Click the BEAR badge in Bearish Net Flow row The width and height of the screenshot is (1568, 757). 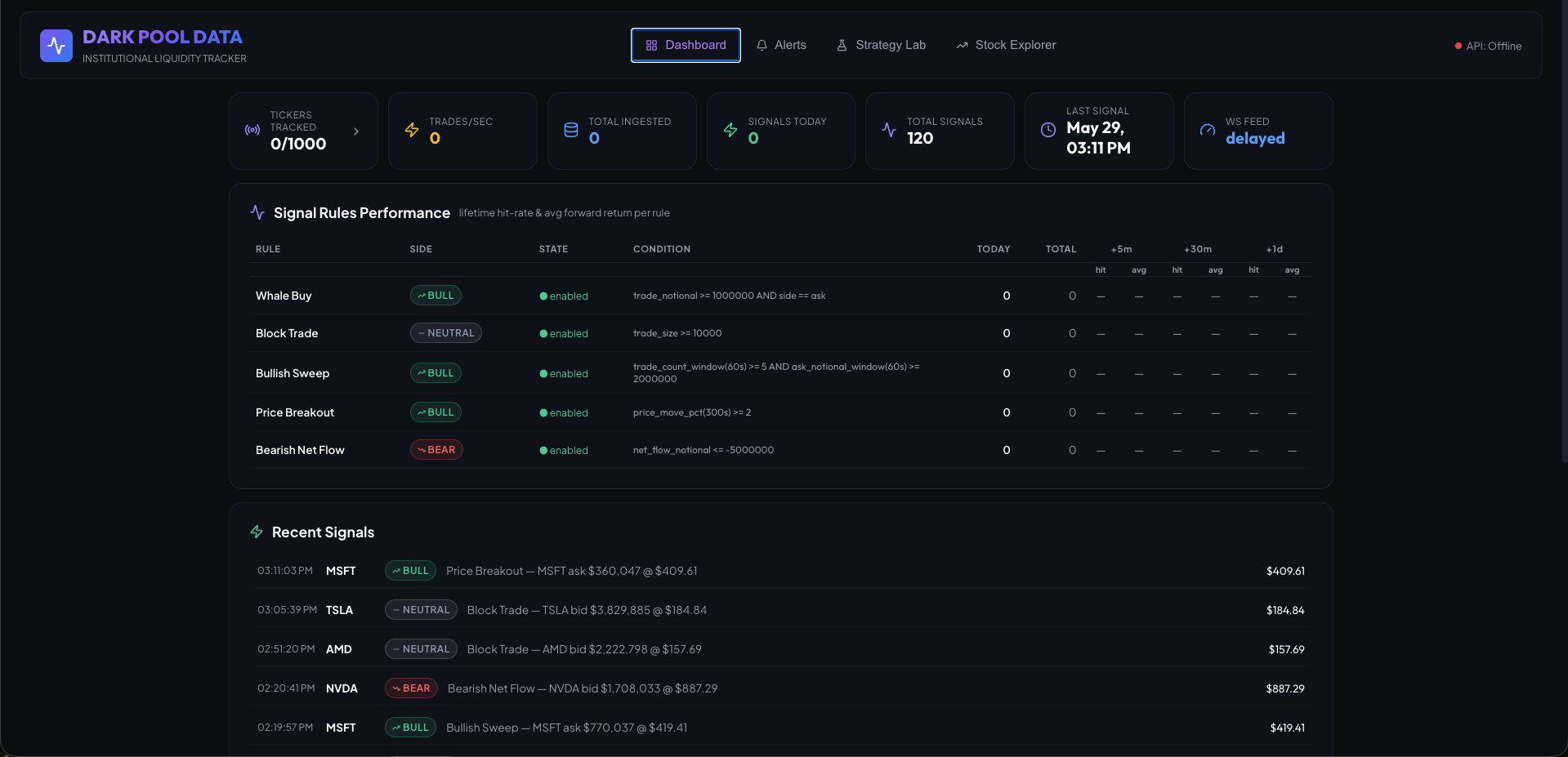[436, 450]
